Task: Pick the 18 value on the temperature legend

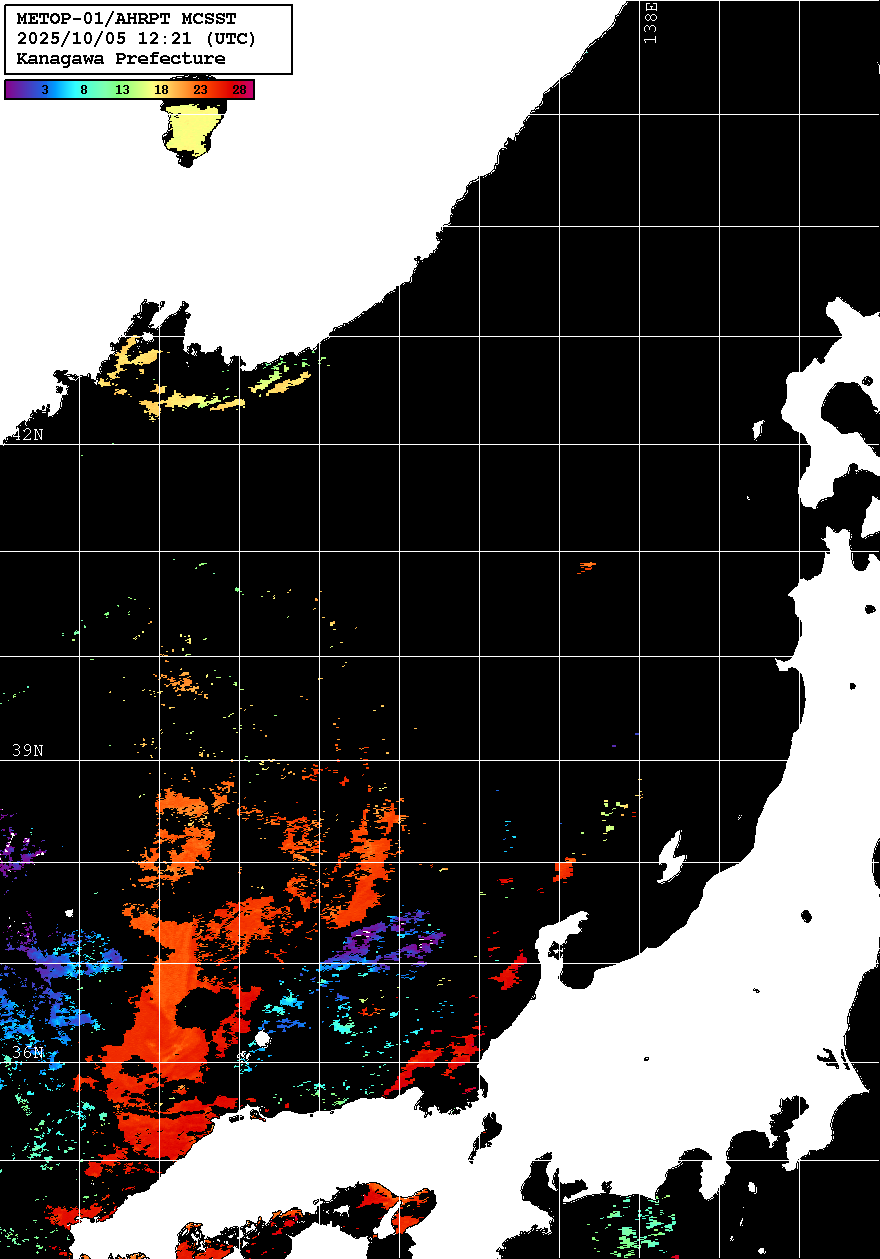Action: 161,90
